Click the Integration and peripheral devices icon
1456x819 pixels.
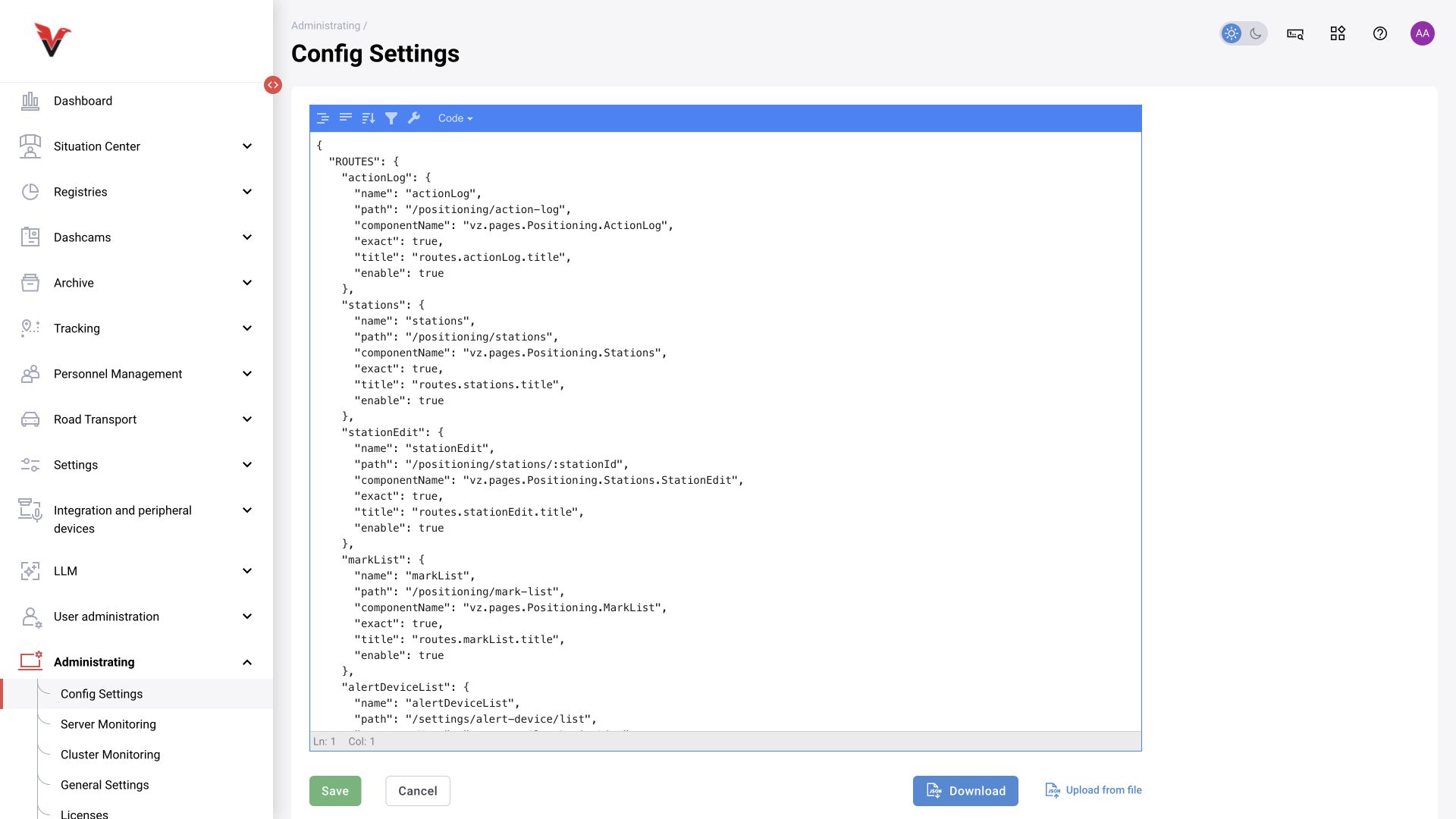[30, 510]
